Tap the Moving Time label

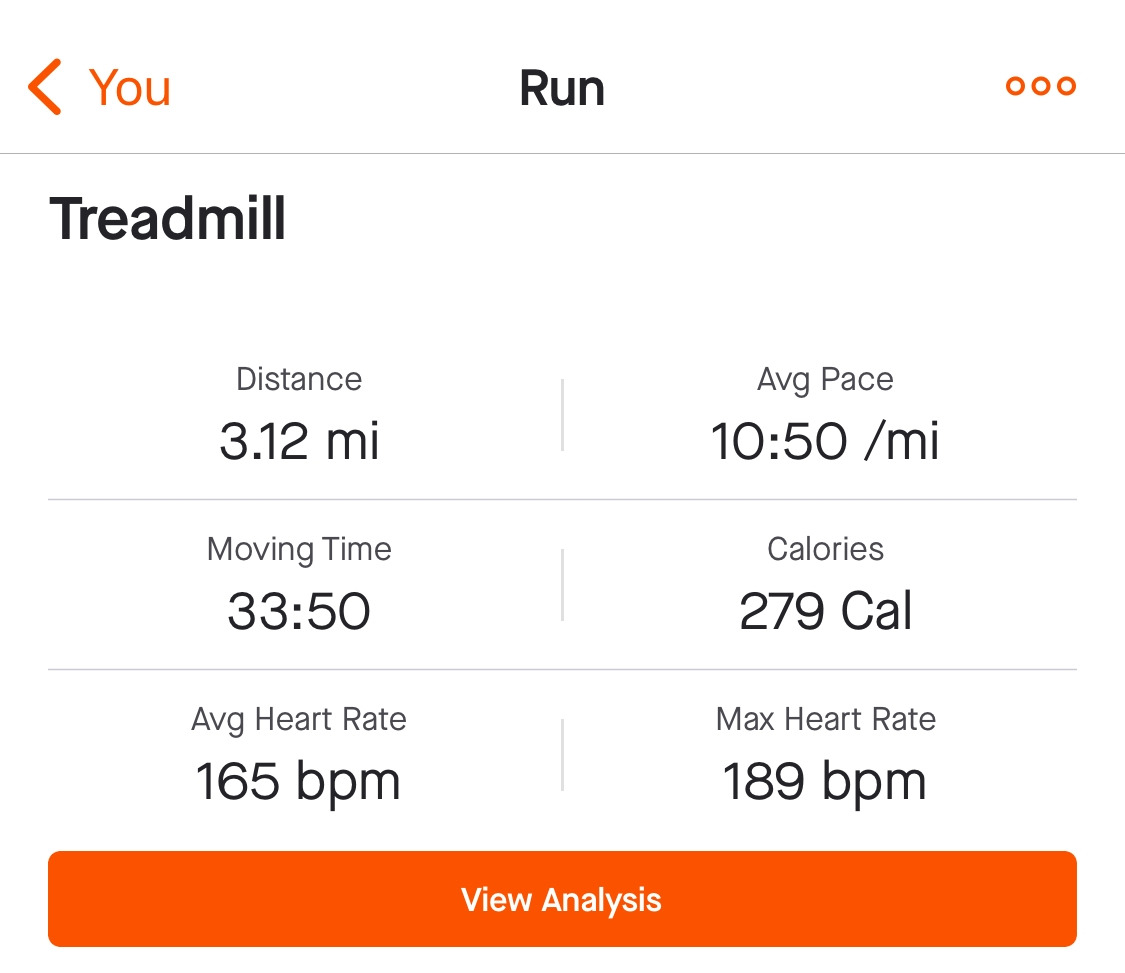click(299, 549)
